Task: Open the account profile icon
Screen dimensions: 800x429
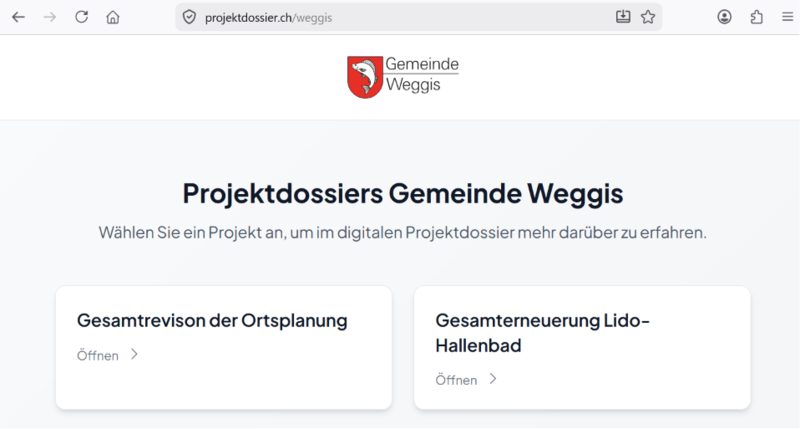Action: [724, 17]
